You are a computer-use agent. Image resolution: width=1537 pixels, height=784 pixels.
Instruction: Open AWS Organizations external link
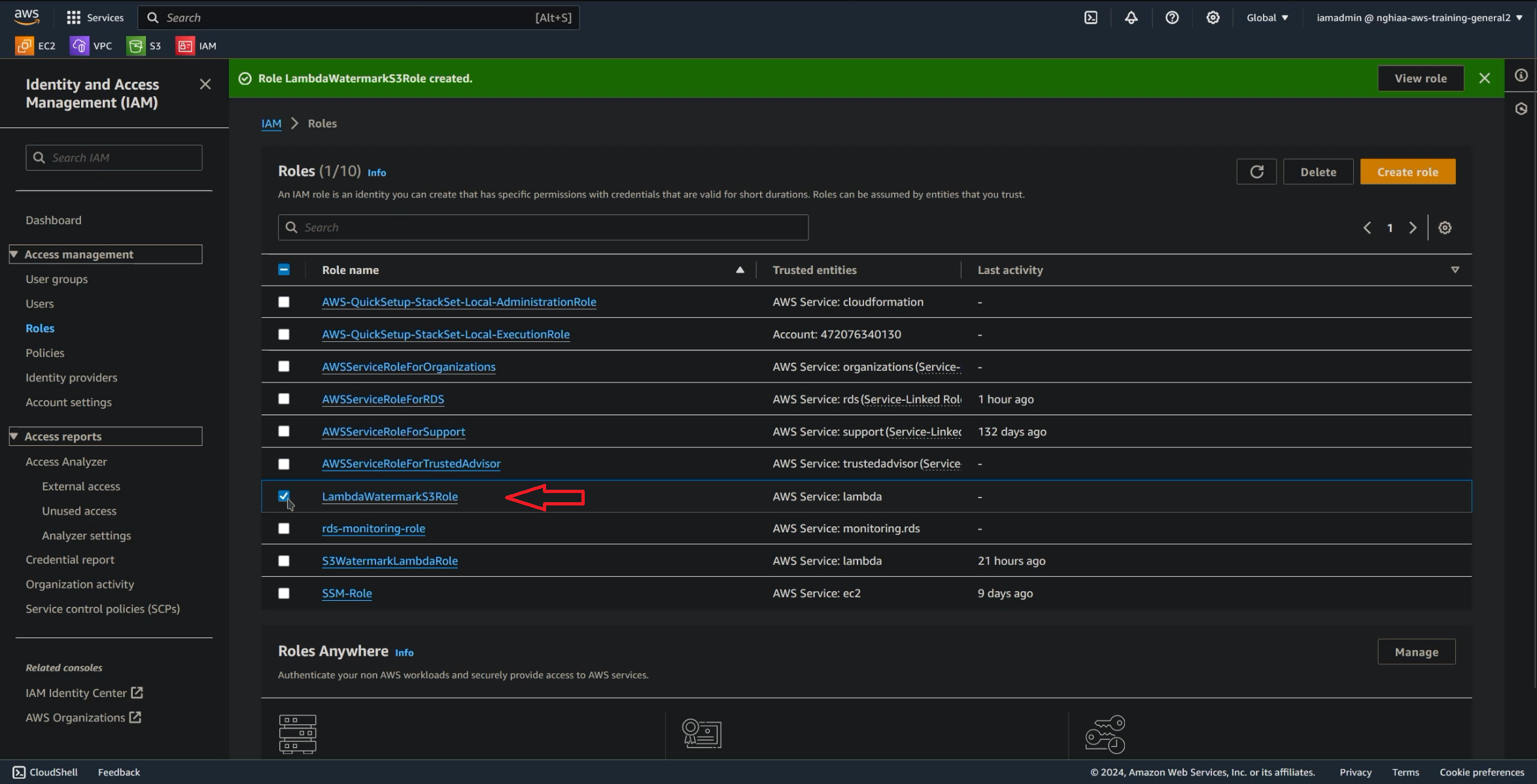[x=83, y=717]
